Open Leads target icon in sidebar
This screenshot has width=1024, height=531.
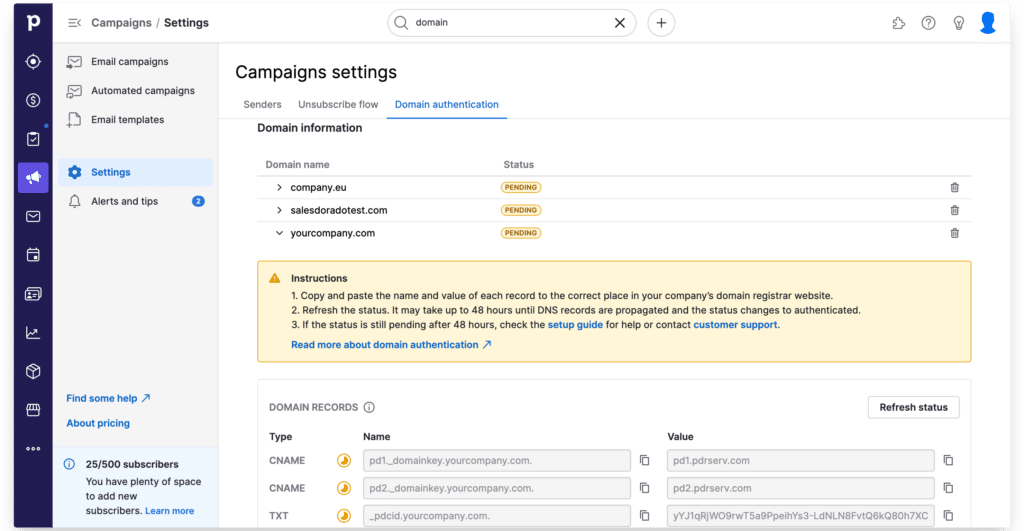tap(33, 61)
